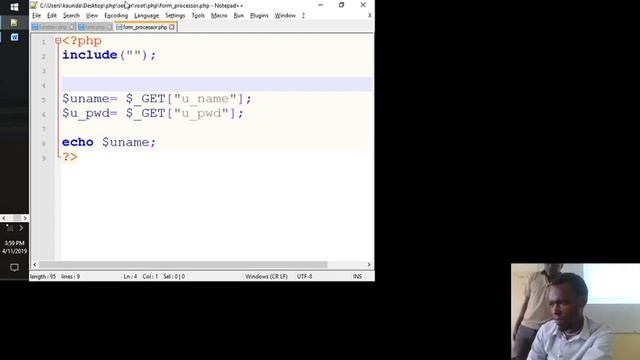Open the Settings menu

pos(175,16)
